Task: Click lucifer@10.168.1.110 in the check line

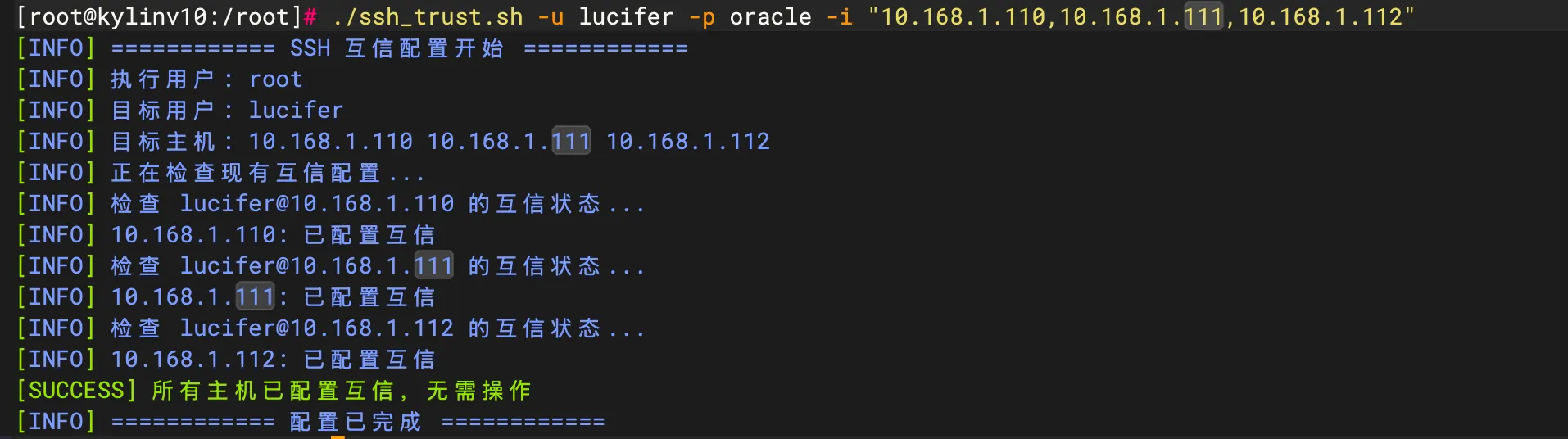Action: (x=316, y=203)
